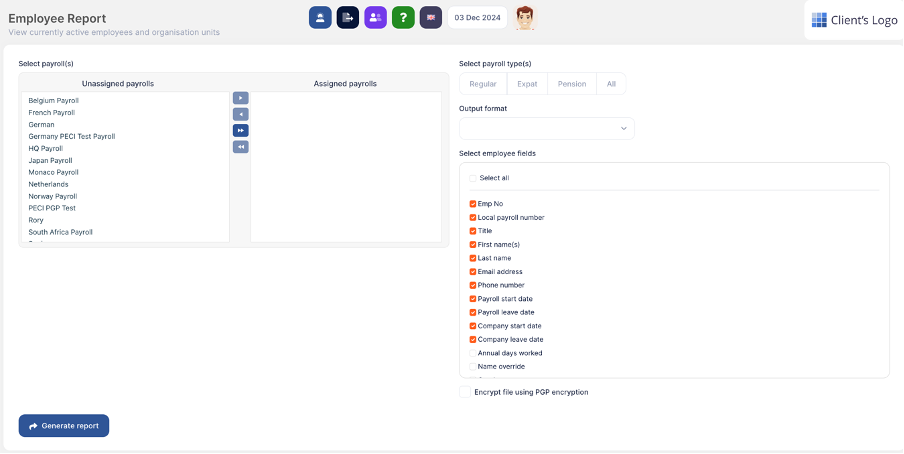This screenshot has width=904, height=454.
Task: Click the 03 Dec 2024 date field
Action: point(477,17)
